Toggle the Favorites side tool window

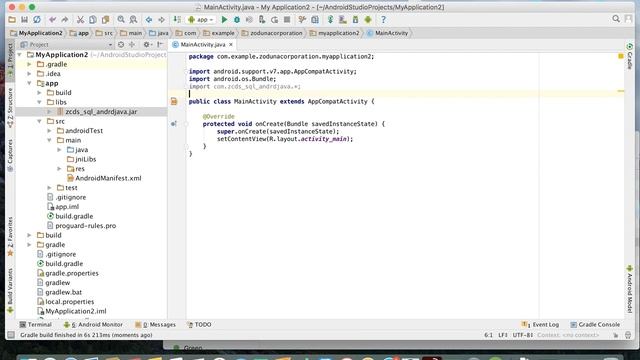tap(11, 236)
